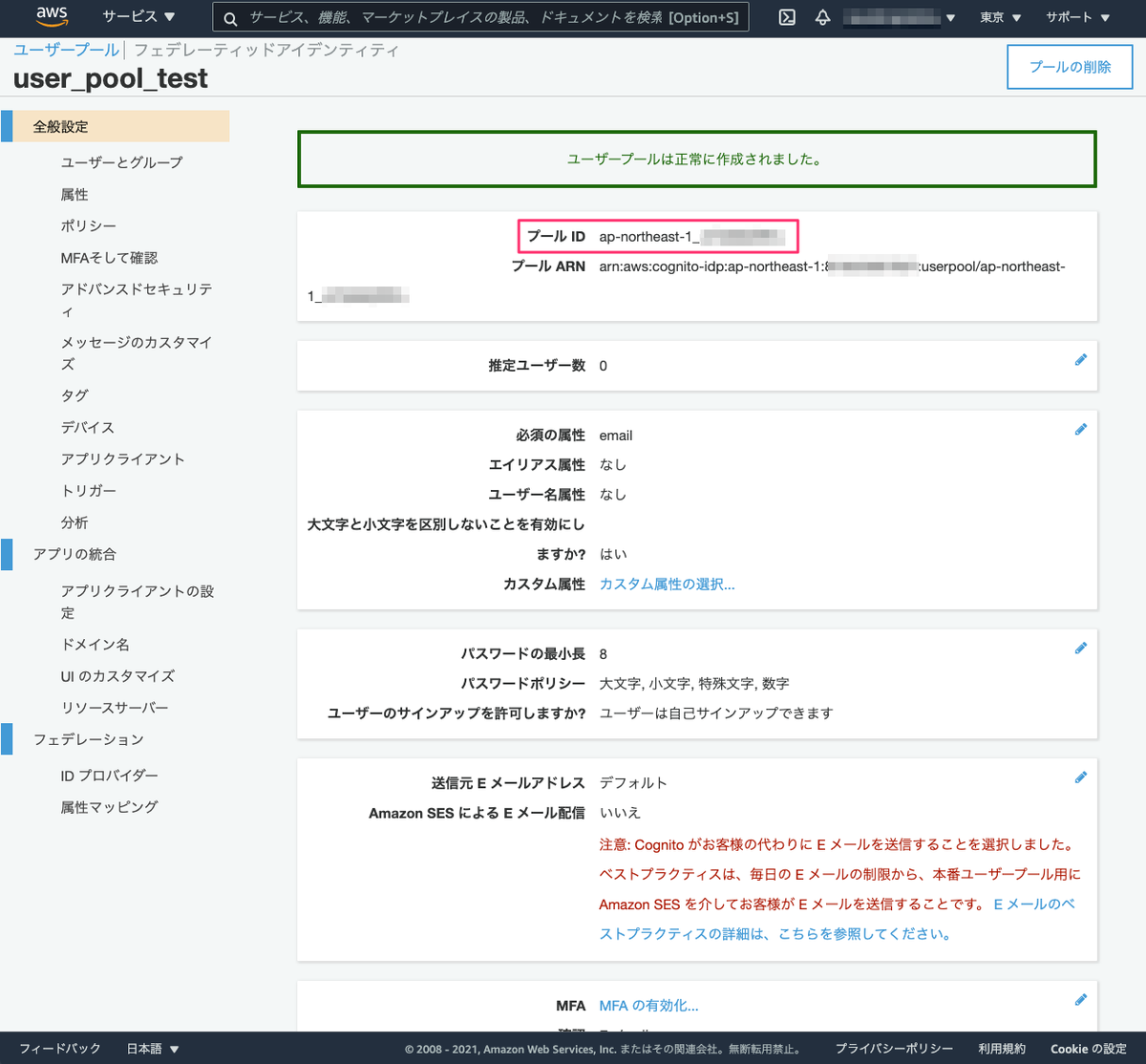The image size is (1146, 1064).
Task: Edit the MFA section pencil
Action: coord(1080,1000)
